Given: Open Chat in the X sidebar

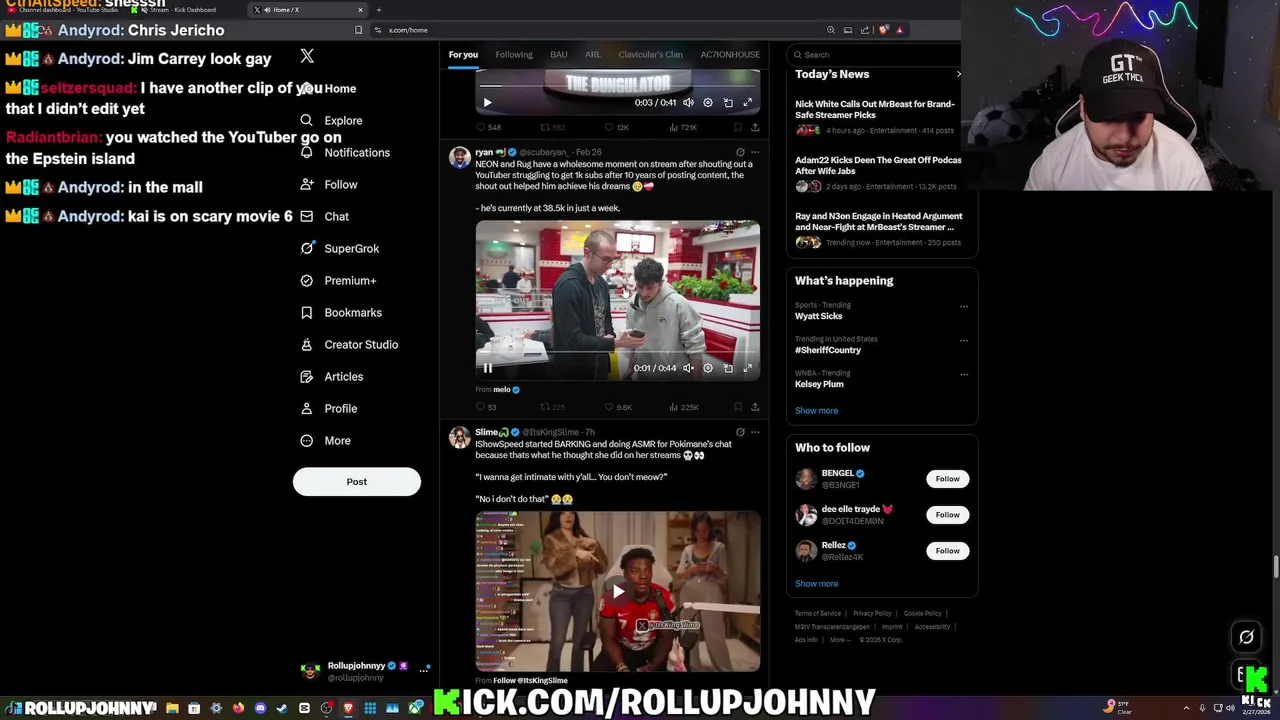Looking at the screenshot, I should tap(324, 216).
